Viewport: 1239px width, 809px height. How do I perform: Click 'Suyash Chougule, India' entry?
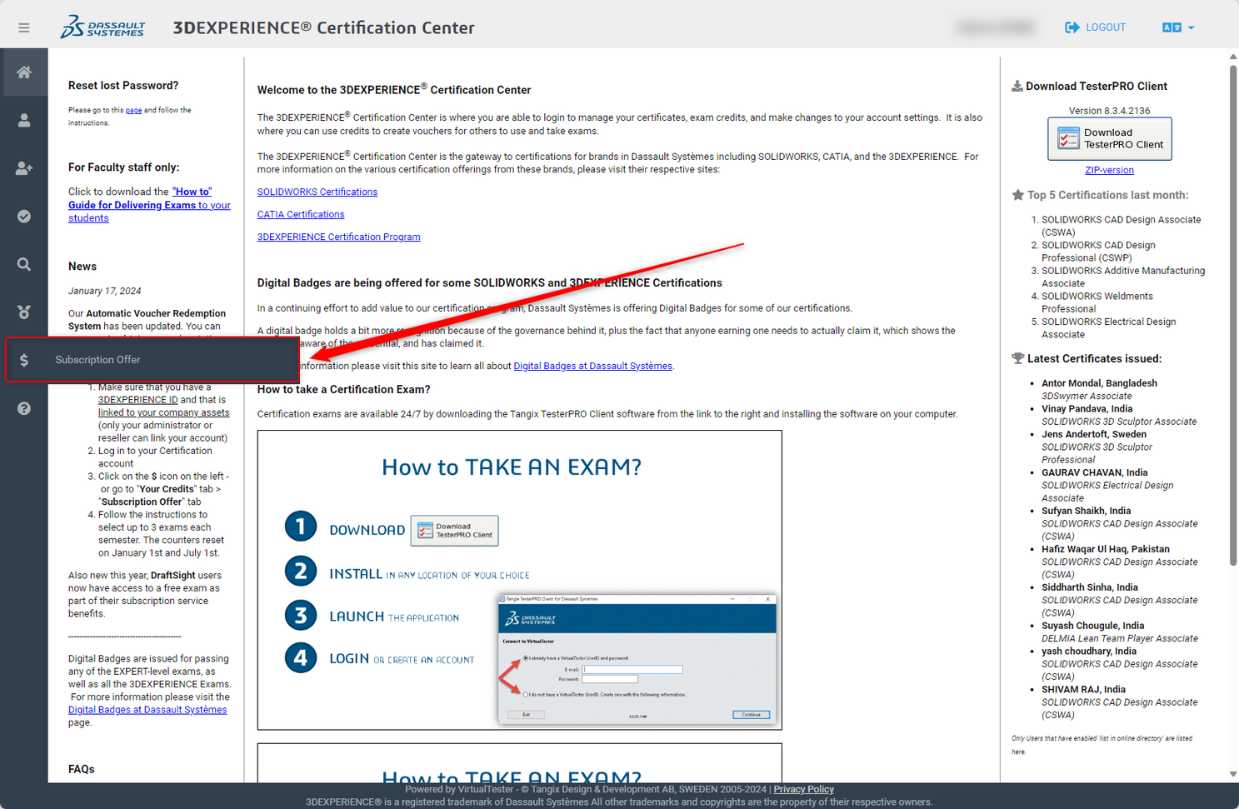pyautogui.click(x=1093, y=626)
